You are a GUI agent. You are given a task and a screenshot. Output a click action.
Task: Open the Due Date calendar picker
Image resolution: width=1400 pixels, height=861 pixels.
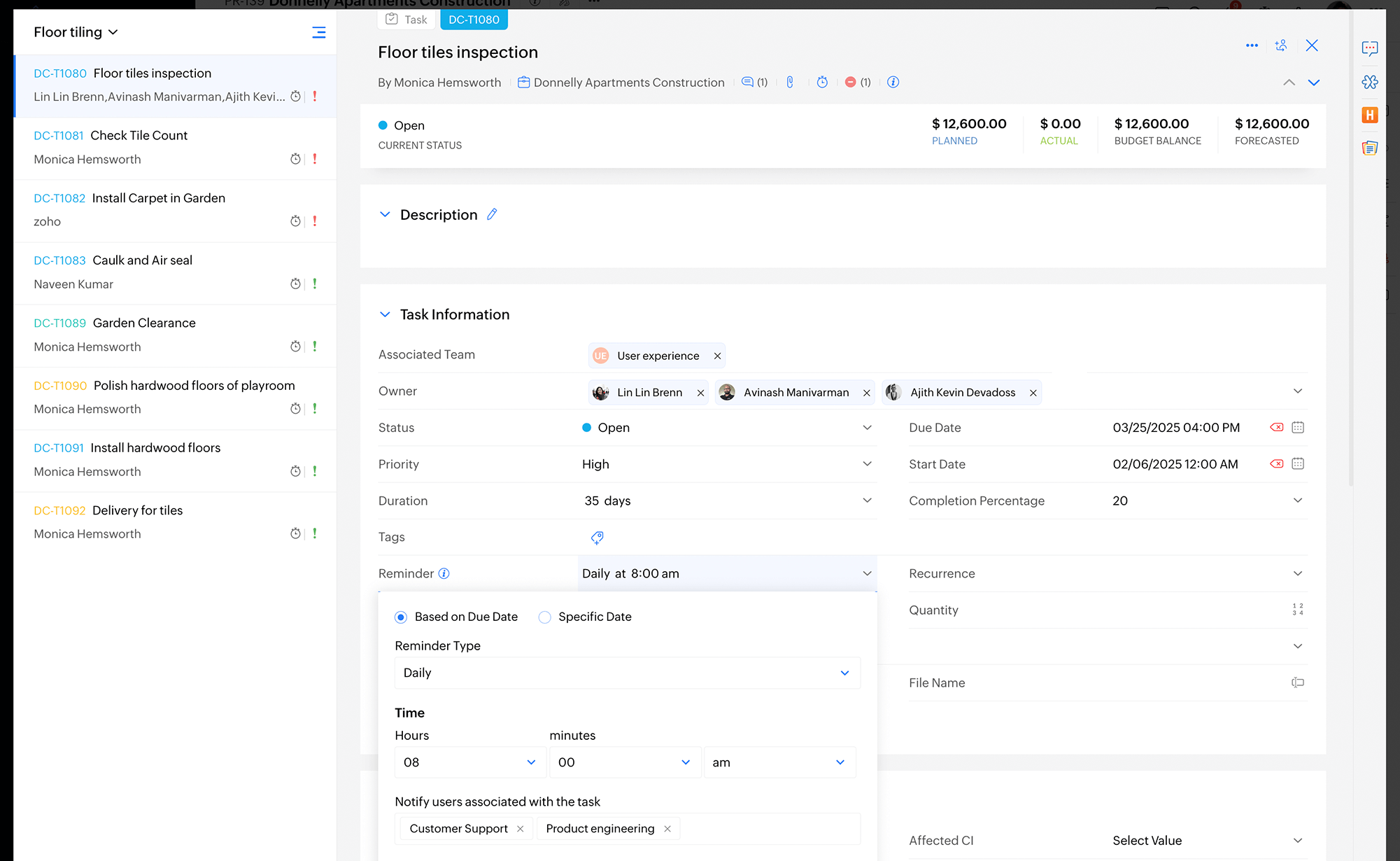(x=1298, y=427)
